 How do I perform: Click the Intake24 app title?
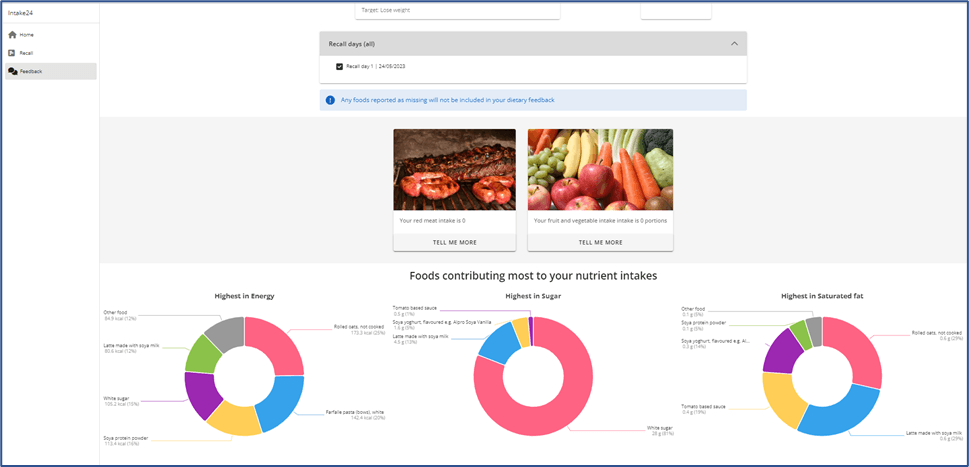pos(20,12)
